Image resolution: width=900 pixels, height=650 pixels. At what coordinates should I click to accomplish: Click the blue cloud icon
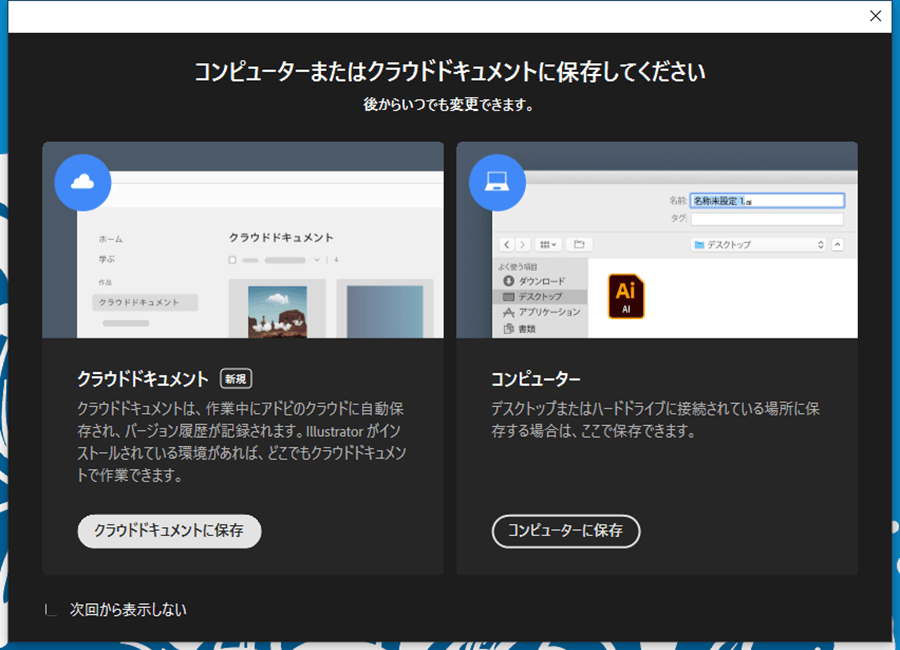coord(83,182)
